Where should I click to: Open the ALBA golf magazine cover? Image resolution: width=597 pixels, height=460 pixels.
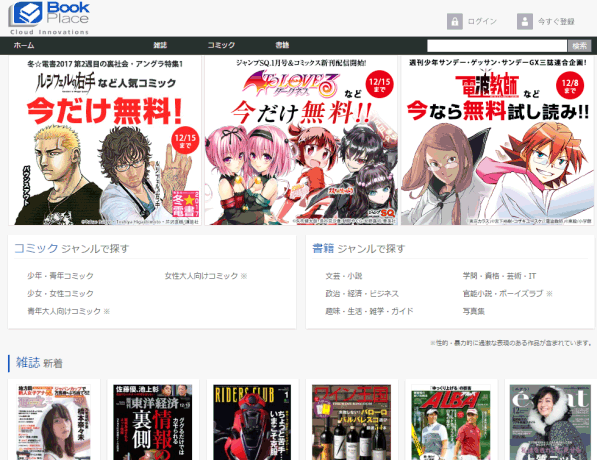point(451,422)
